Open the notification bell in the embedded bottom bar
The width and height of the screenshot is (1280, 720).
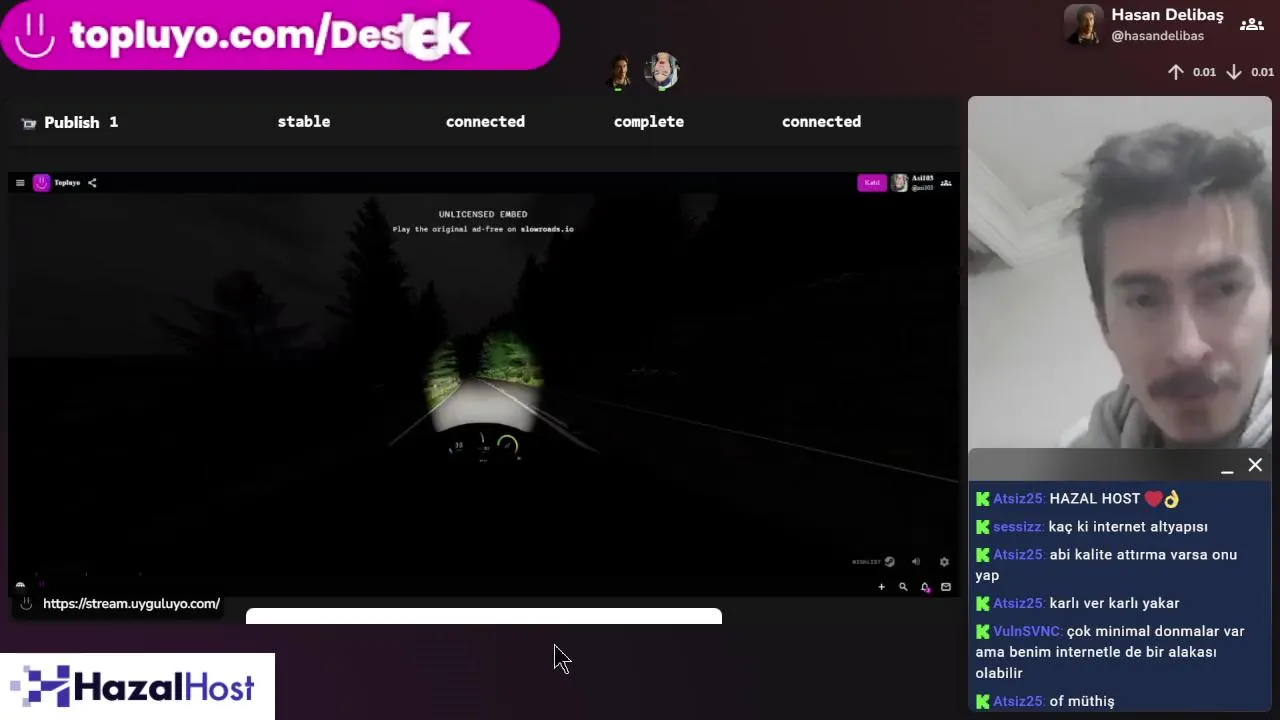(x=925, y=587)
